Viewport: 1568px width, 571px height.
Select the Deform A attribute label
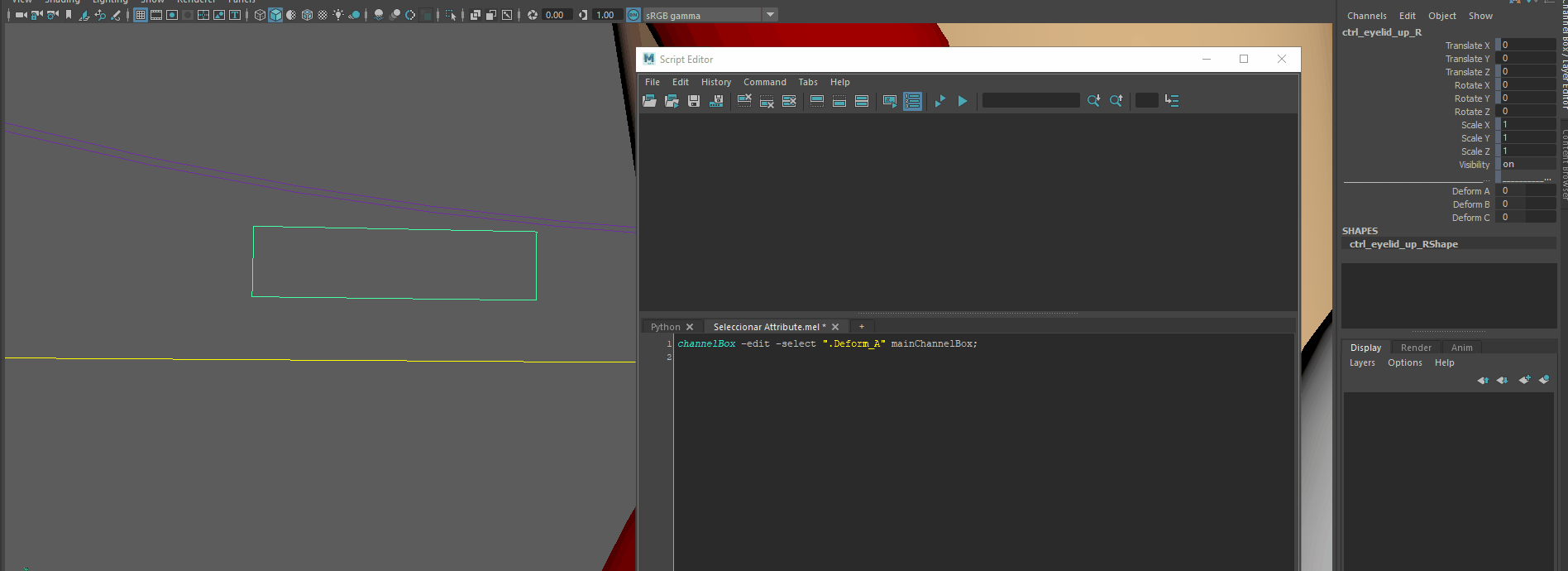point(1470,191)
